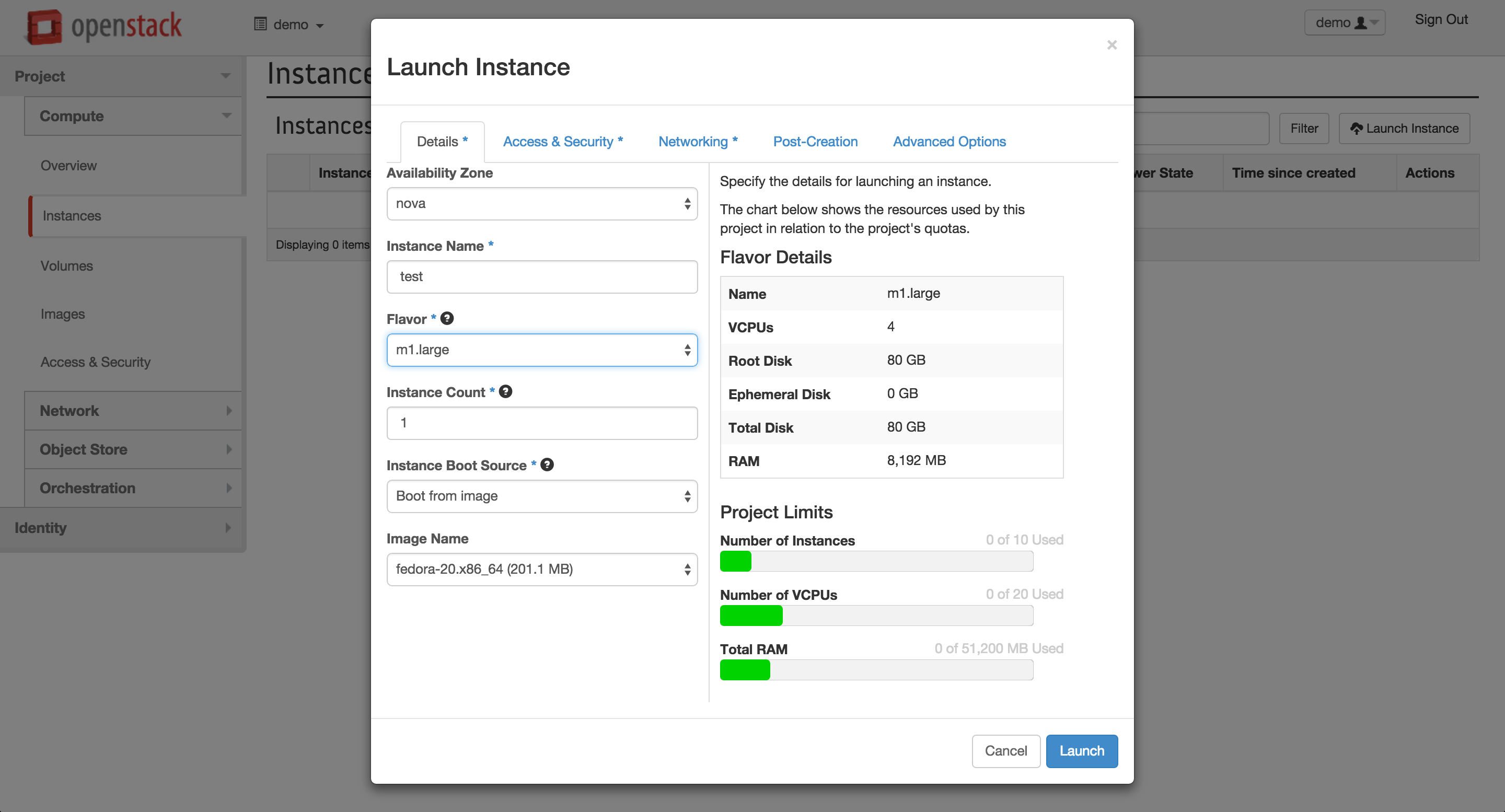
Task: Click the cloud upload icon on Launch Instance
Action: [x=1357, y=129]
